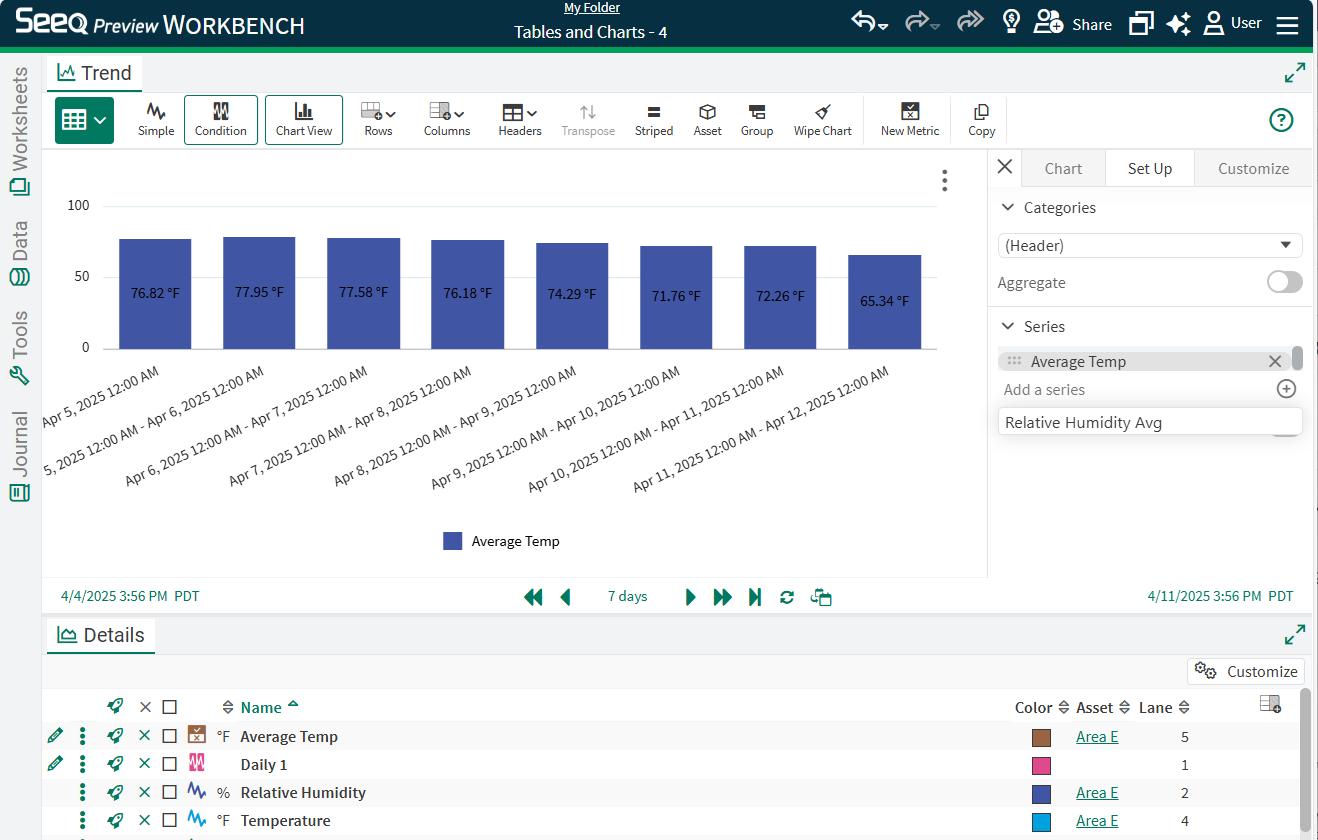1318x840 pixels.
Task: Select the Asset toolbar icon
Action: pyautogui.click(x=707, y=119)
